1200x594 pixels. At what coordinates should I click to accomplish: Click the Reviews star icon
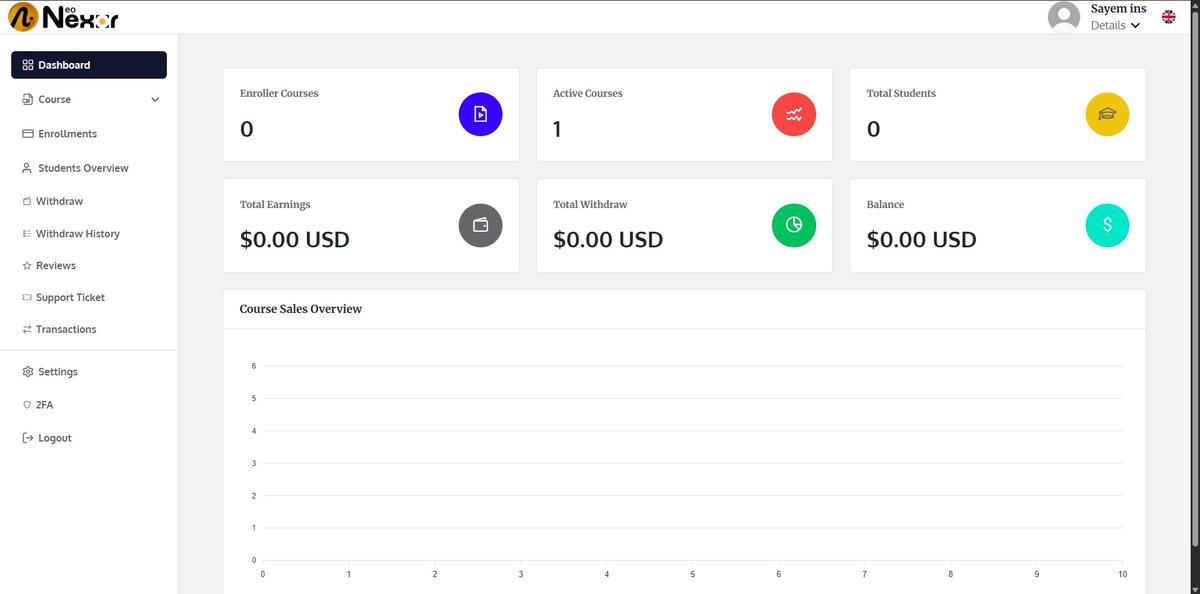[x=27, y=265]
